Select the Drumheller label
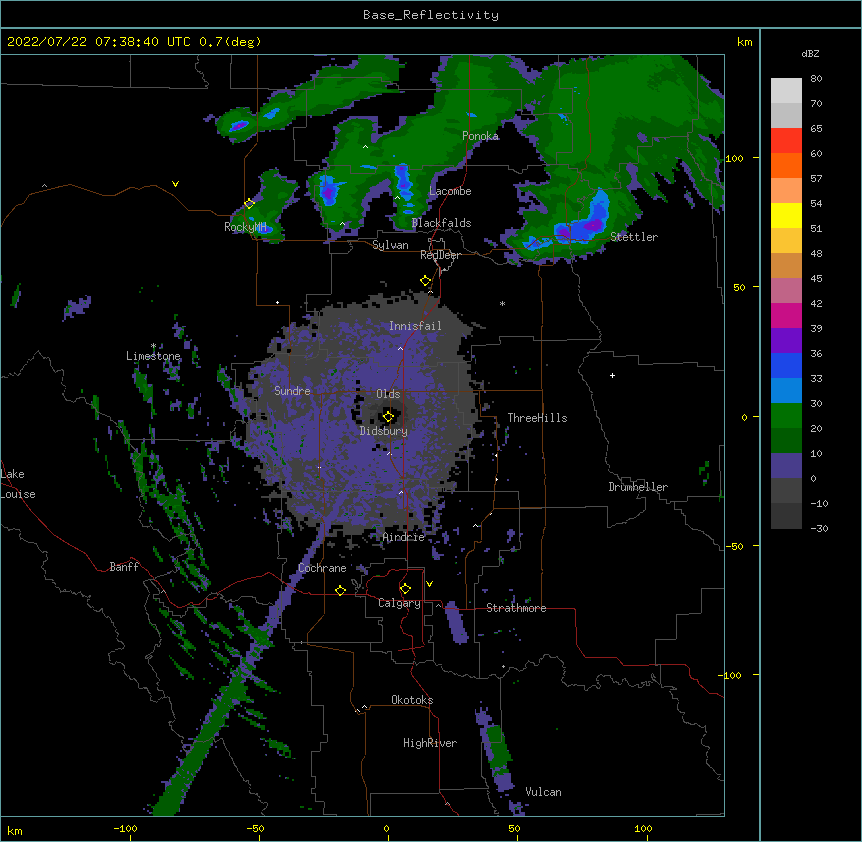The height and width of the screenshot is (842, 862). click(x=638, y=487)
